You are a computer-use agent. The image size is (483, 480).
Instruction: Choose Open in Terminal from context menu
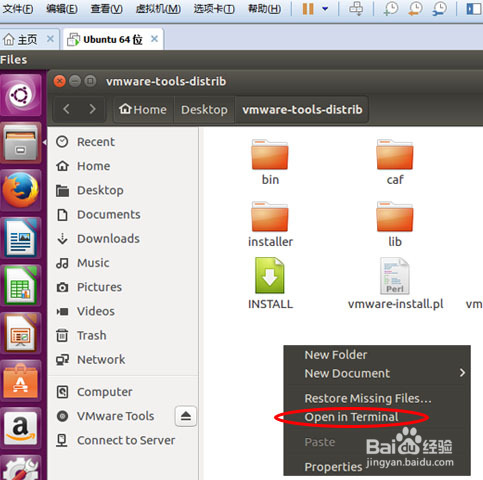[377, 417]
